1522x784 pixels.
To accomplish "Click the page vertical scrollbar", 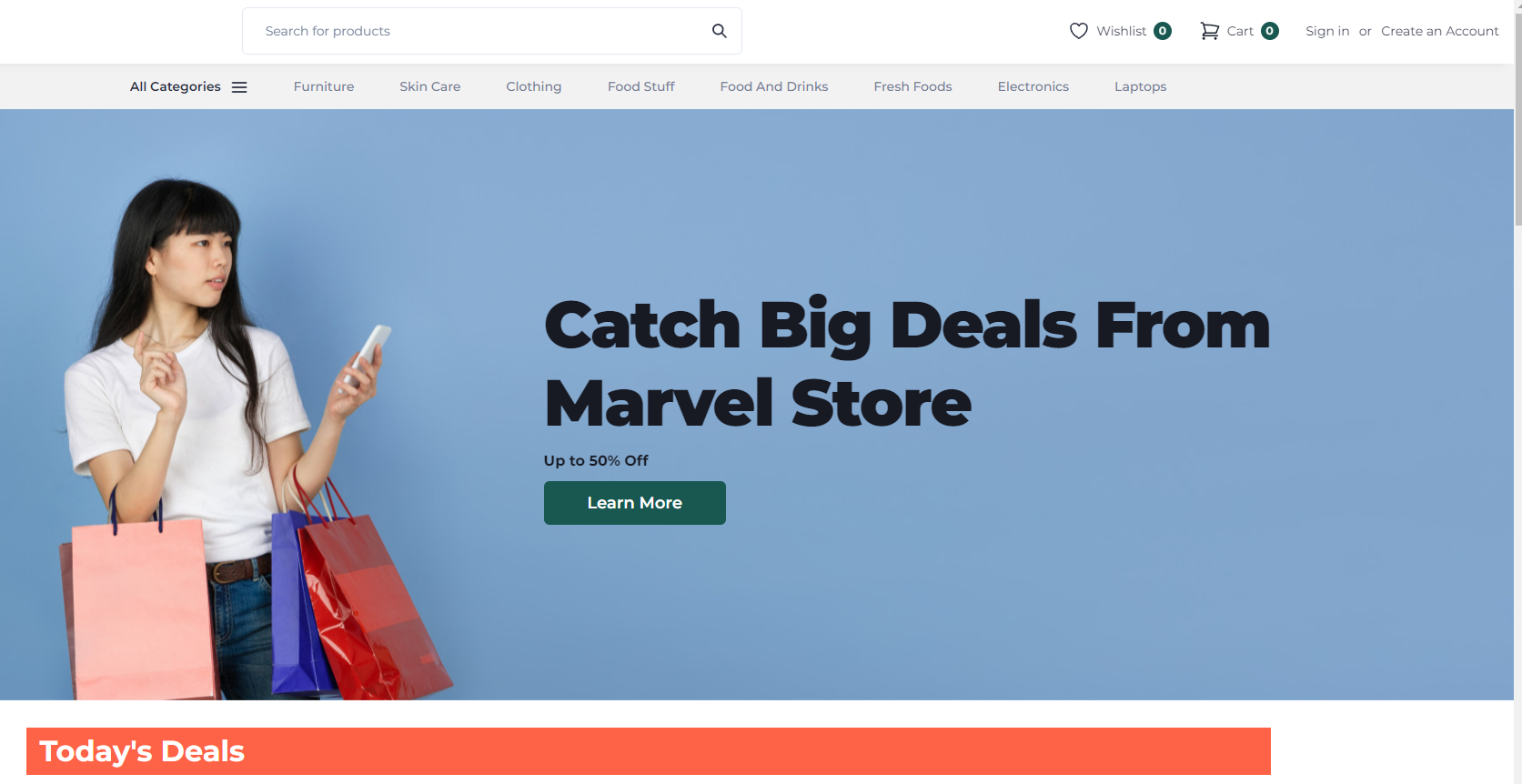I will [x=1517, y=392].
